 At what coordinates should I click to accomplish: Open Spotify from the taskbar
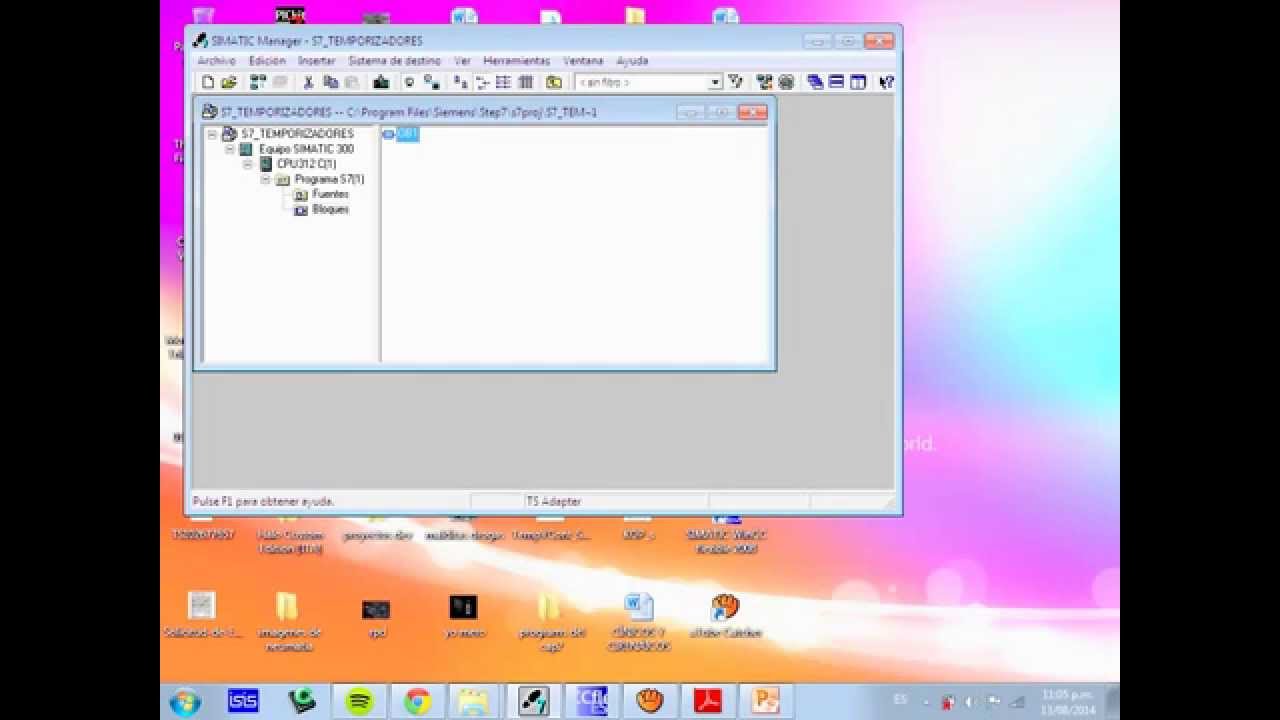(x=360, y=702)
